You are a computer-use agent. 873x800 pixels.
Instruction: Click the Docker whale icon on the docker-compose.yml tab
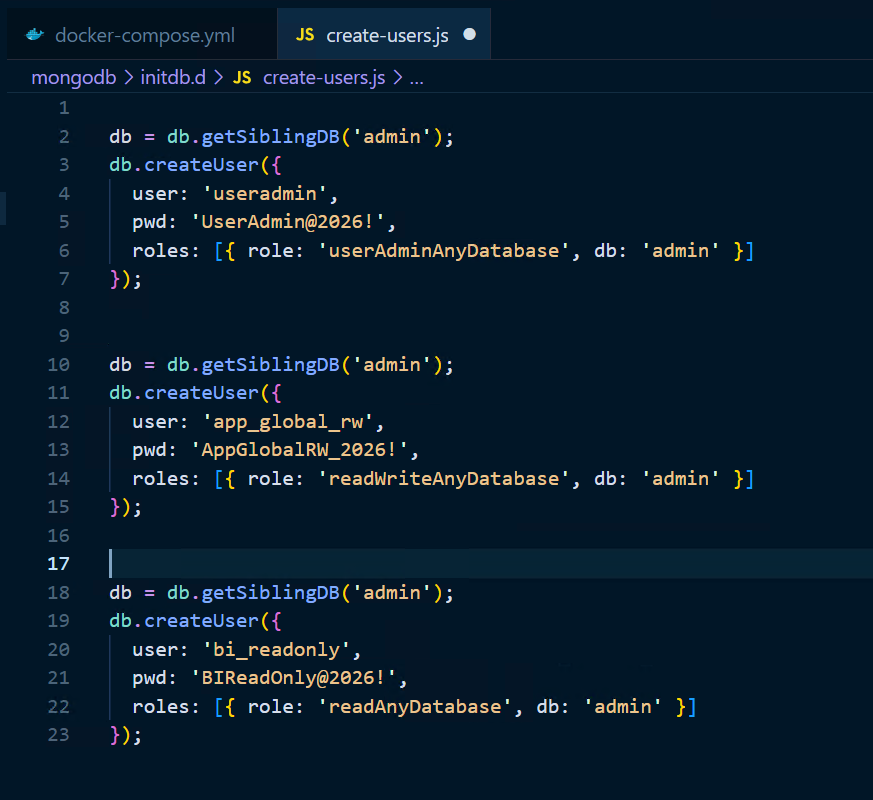click(35, 35)
